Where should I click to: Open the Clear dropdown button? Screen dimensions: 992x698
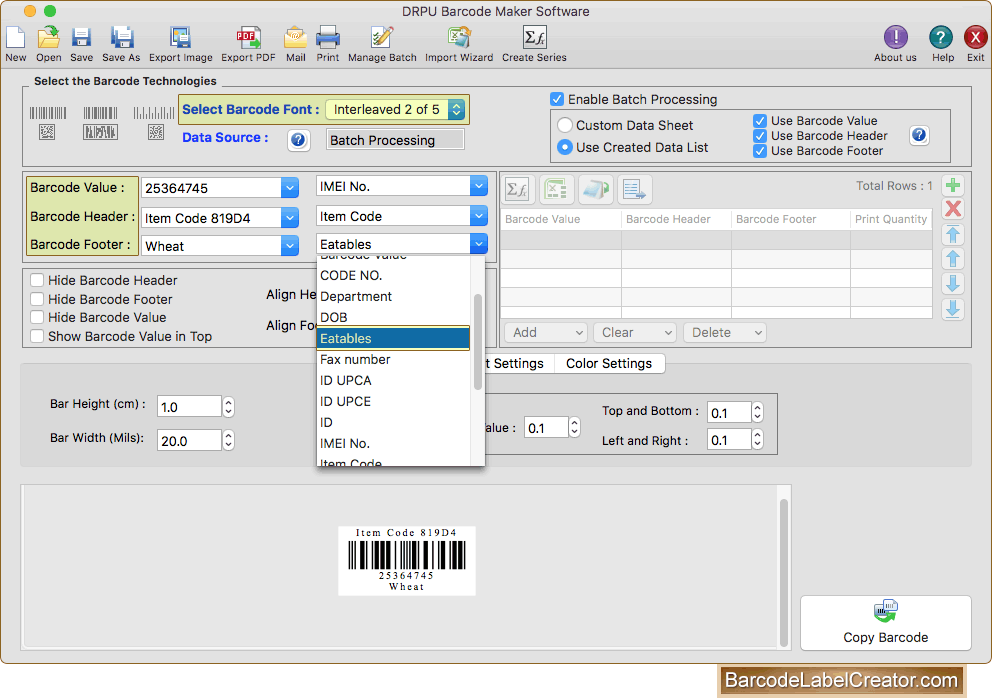[x=635, y=332]
